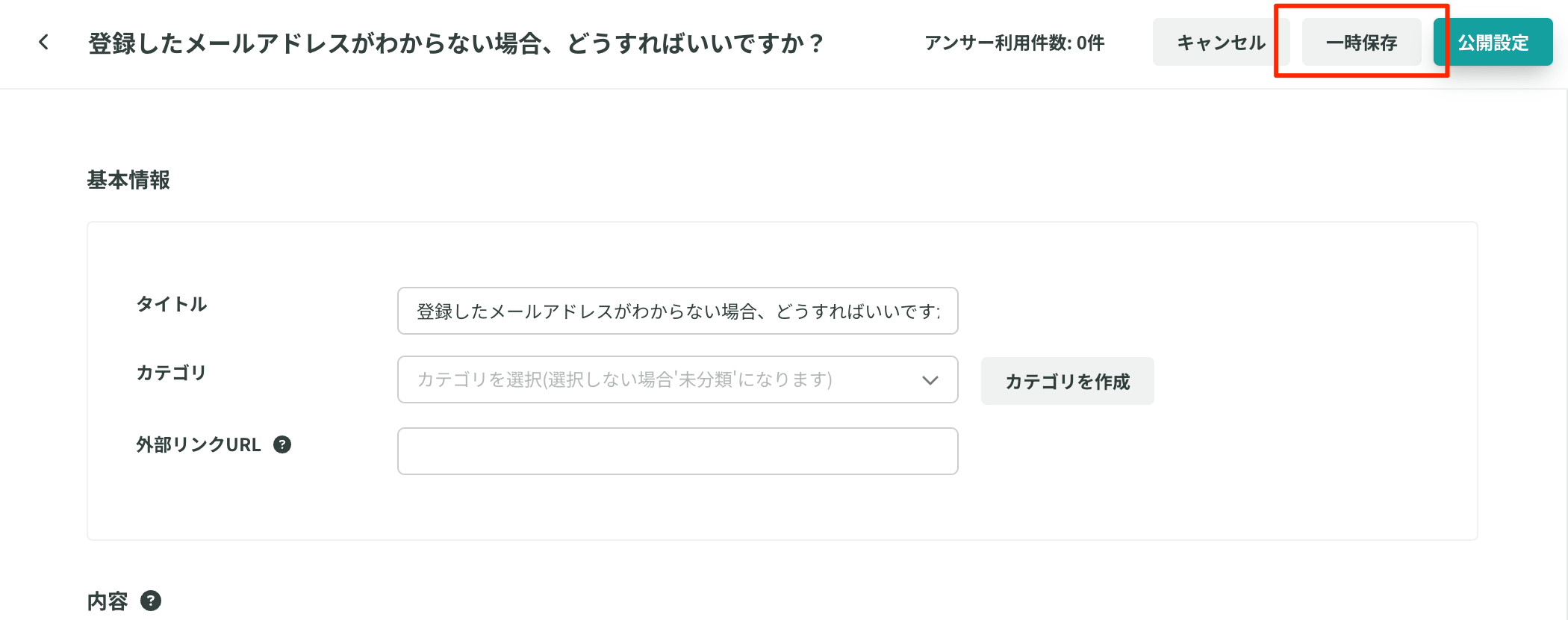
Task: Click the 外部リンクURL label text
Action: pos(199,444)
